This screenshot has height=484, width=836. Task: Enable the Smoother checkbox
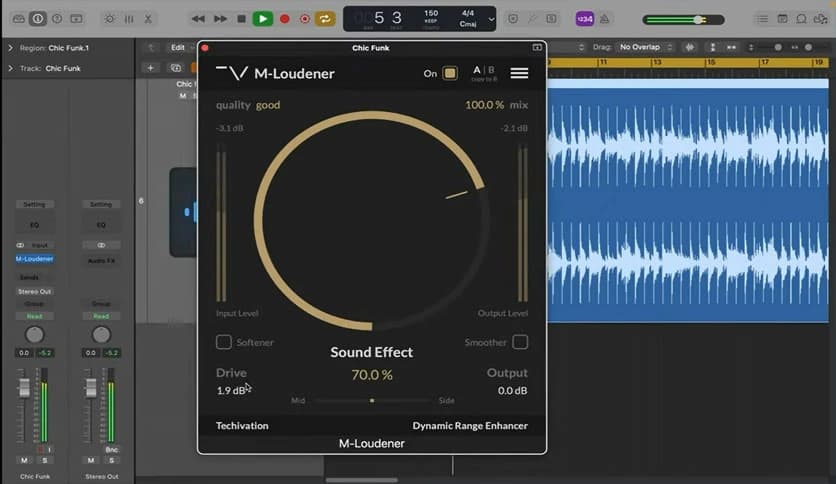tap(520, 342)
